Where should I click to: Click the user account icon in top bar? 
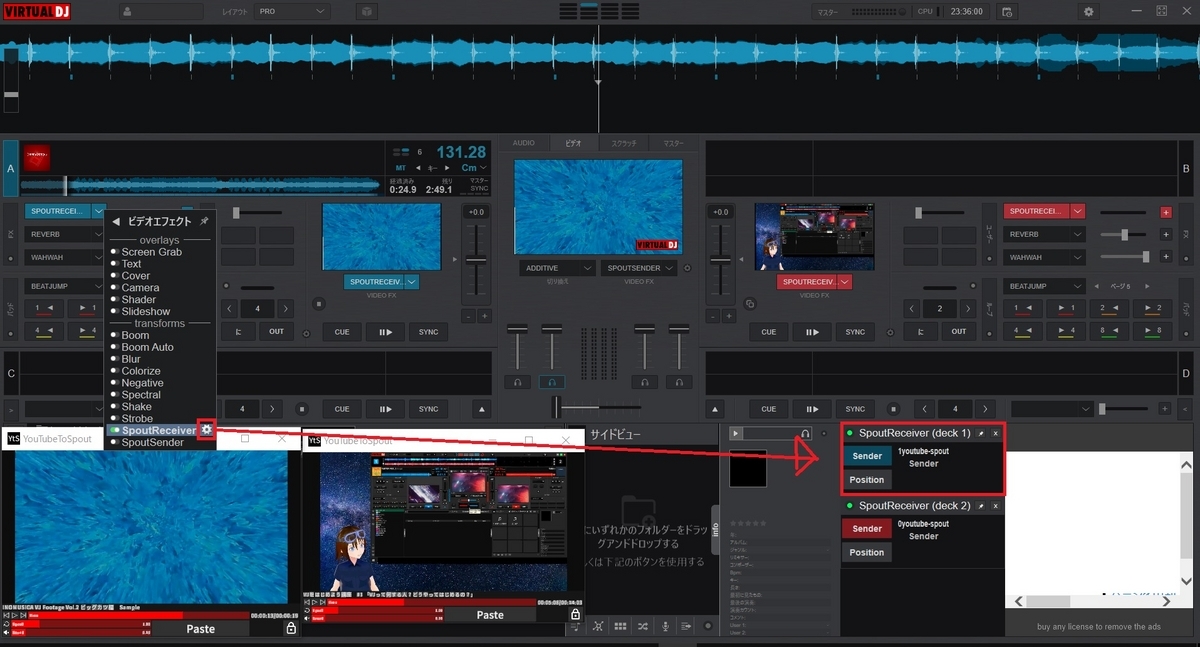pyautogui.click(x=128, y=11)
